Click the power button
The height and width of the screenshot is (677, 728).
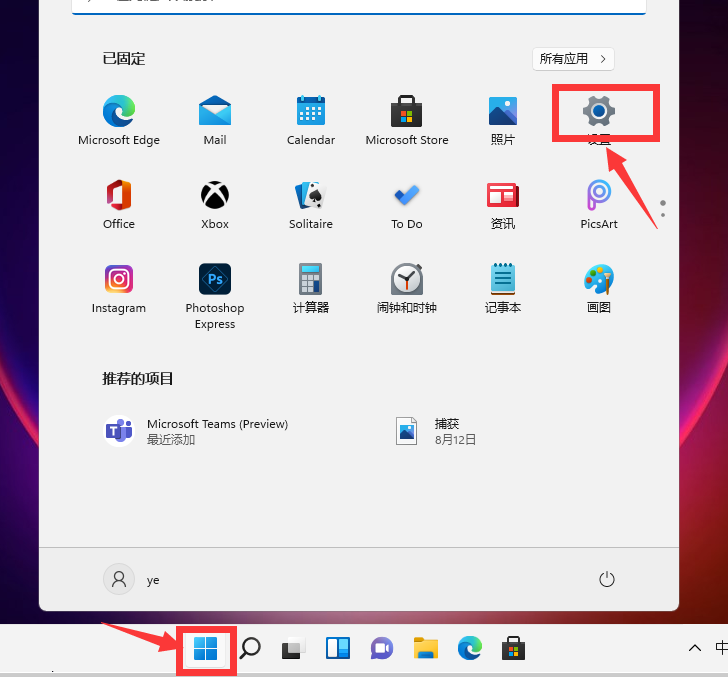coord(607,579)
